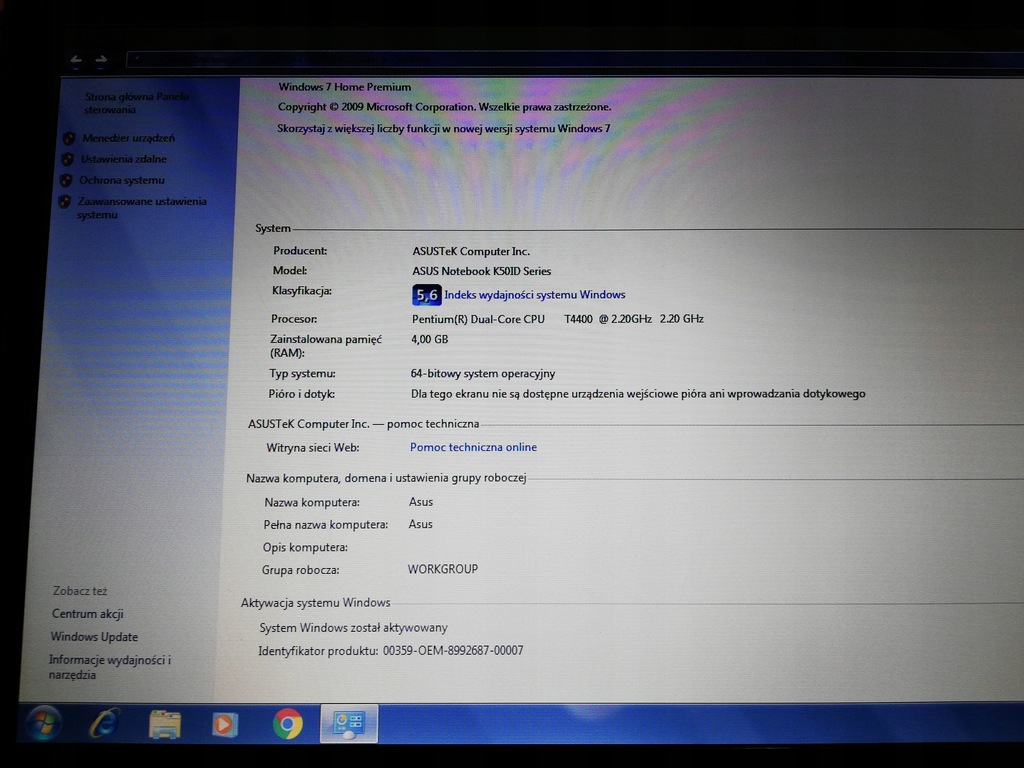1024x768 pixels.
Task: Click the Pióro i dotyk description text
Action: pyautogui.click(x=638, y=394)
